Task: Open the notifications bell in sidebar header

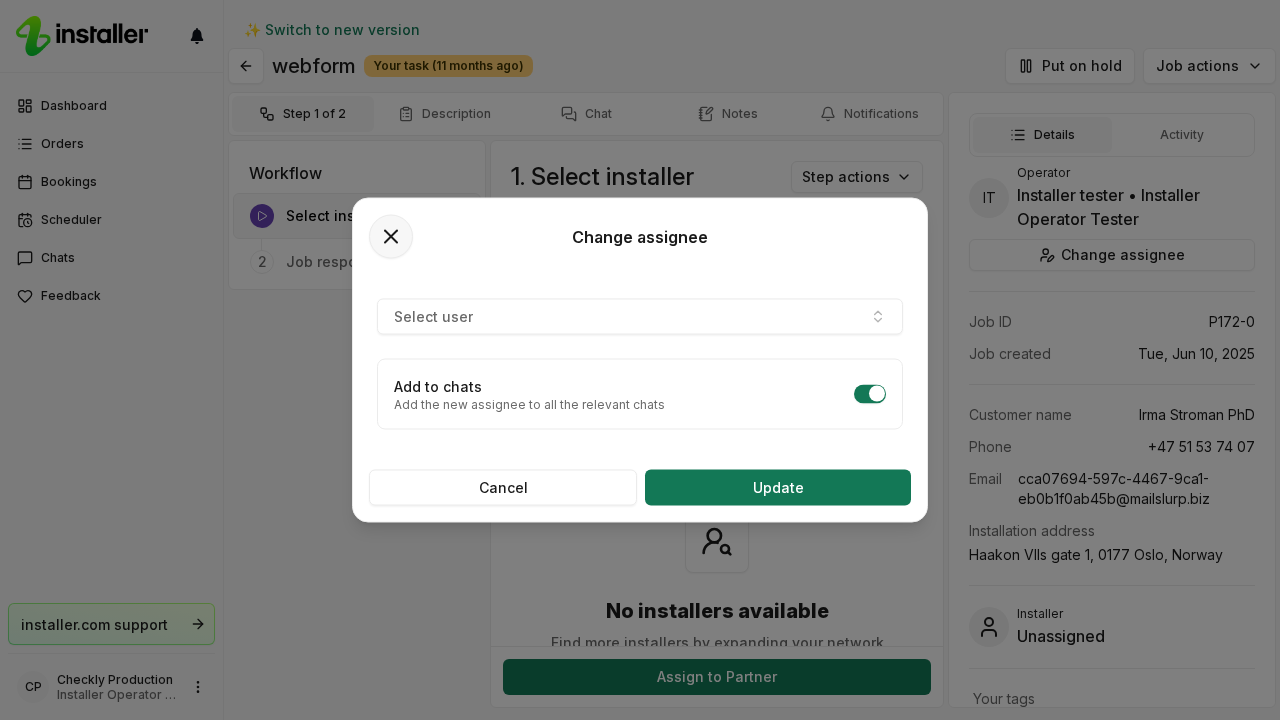Action: tap(197, 36)
